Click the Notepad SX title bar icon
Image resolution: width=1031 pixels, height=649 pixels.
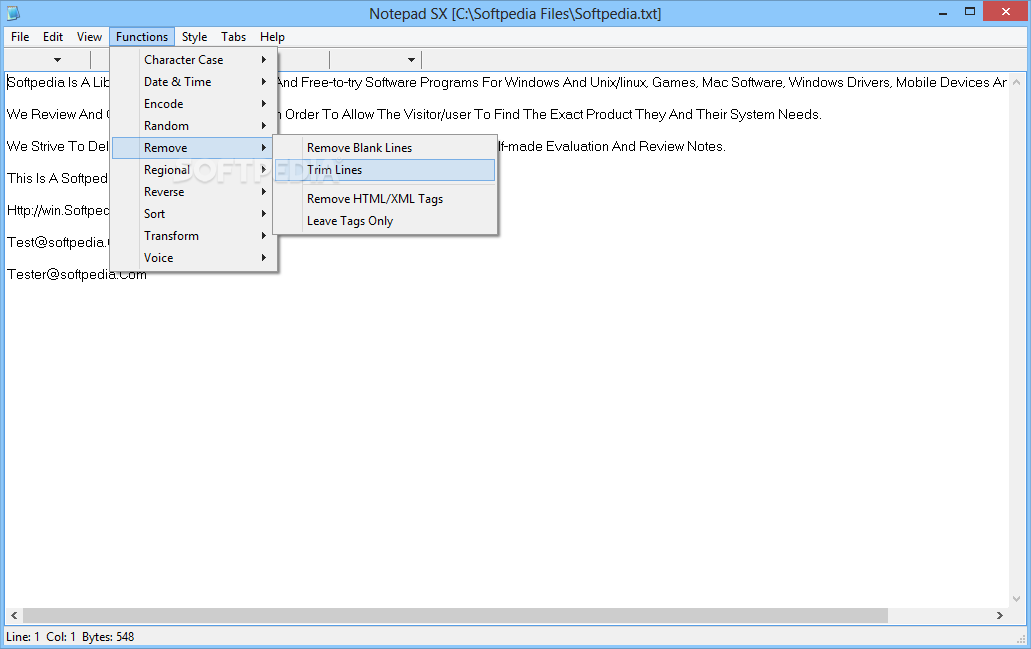[x=13, y=12]
